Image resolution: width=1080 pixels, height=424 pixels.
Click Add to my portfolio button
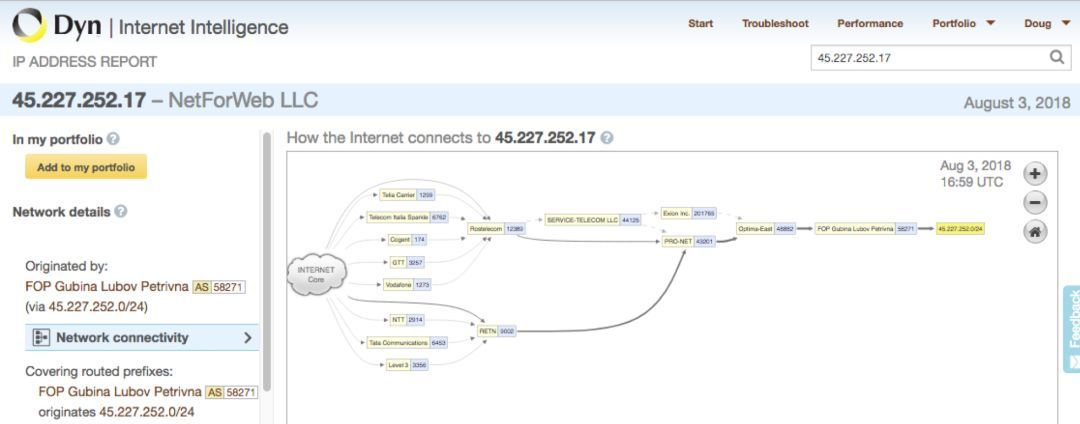(86, 167)
